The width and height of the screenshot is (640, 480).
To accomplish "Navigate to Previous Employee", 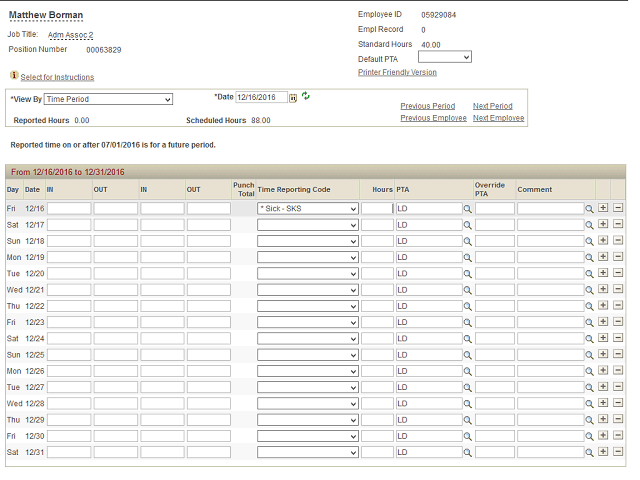I will tap(433, 118).
